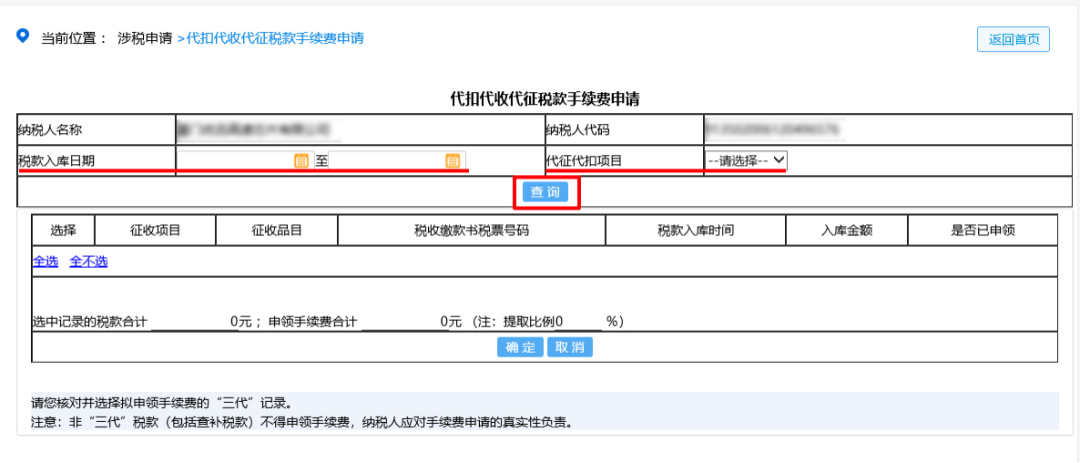Open 代扣代收代征税款手续费申请 breadcrumb link
This screenshot has width=1080, height=463.
click(x=276, y=39)
